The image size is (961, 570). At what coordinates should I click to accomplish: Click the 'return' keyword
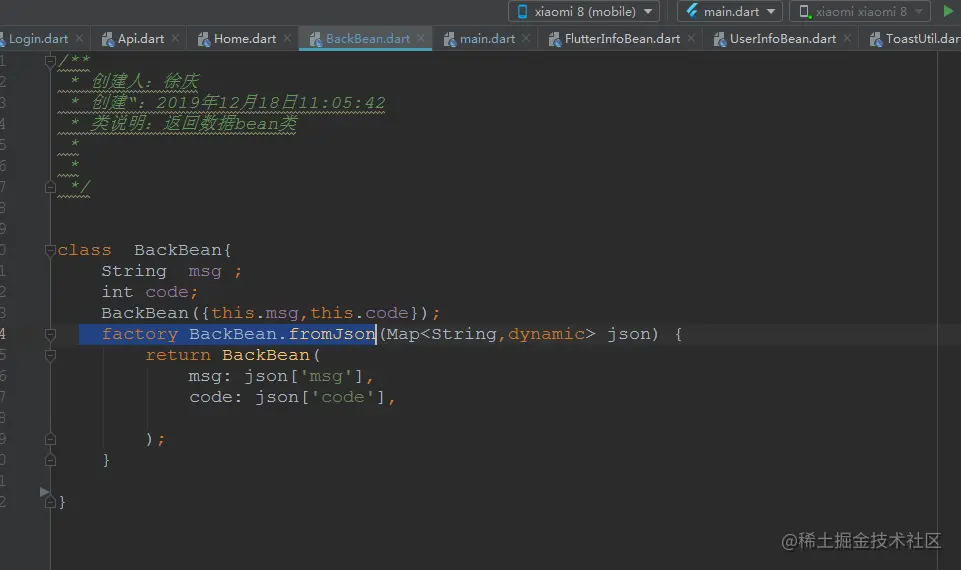pos(178,355)
